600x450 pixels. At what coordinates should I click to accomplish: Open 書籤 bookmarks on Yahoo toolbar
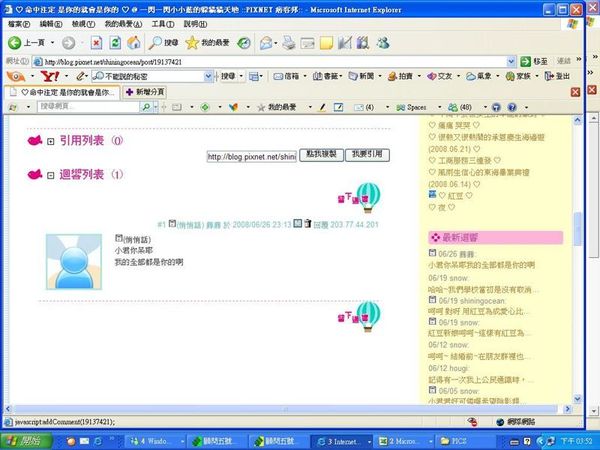(326, 76)
